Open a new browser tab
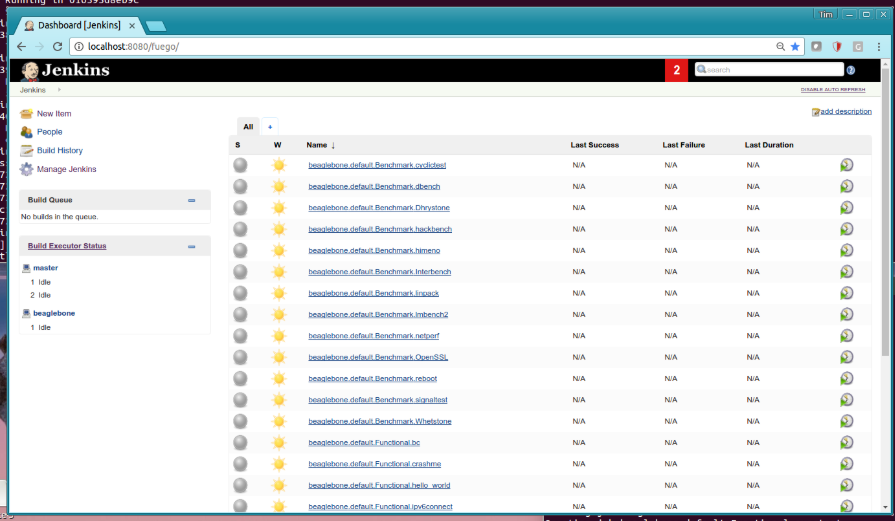This screenshot has width=895, height=521. pyautogui.click(x=155, y=26)
